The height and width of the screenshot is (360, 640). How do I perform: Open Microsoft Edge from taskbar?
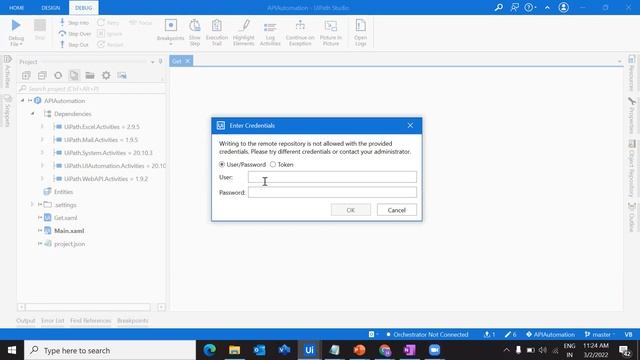[209, 350]
